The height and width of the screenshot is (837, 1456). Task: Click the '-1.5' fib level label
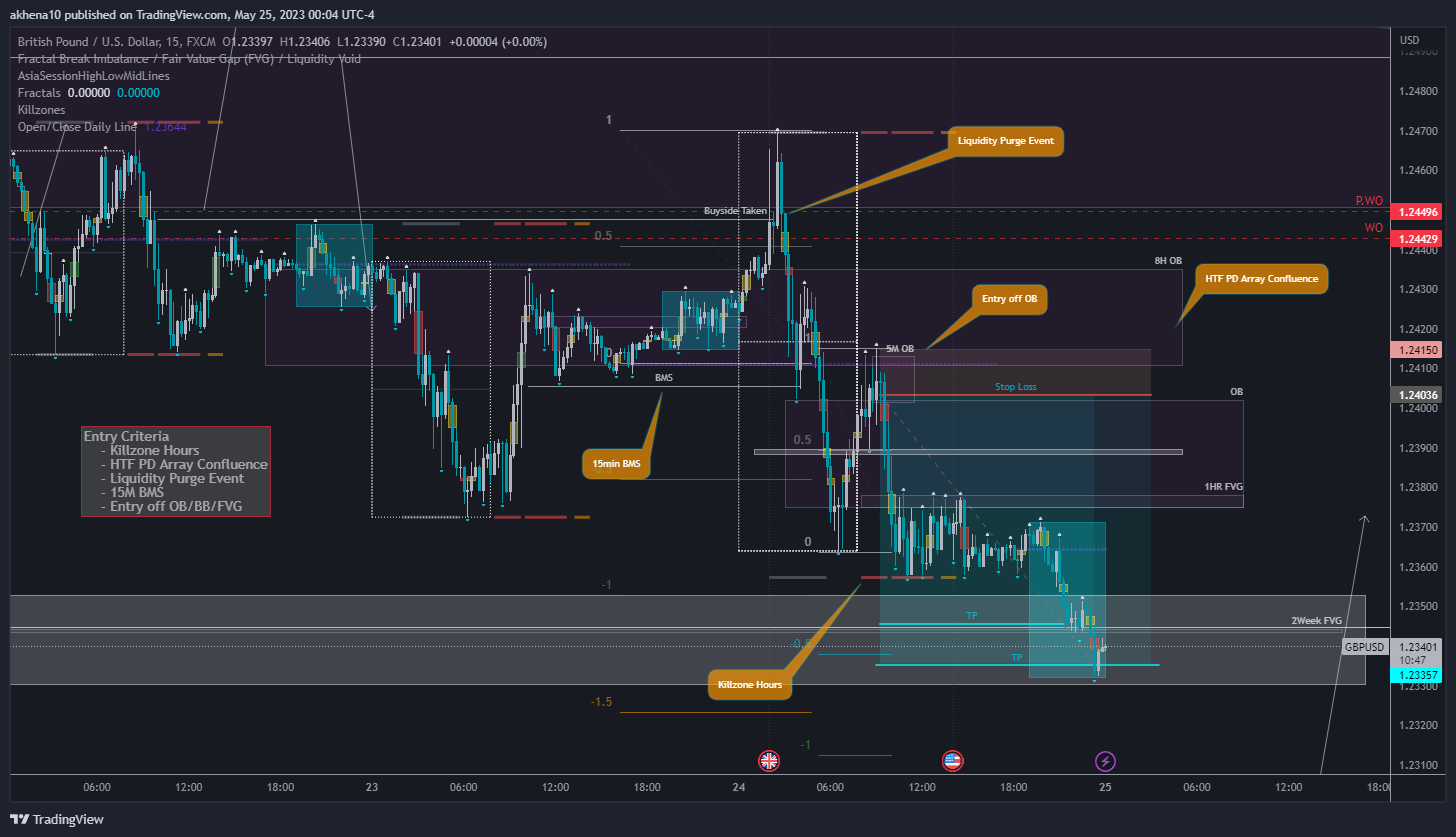click(x=601, y=702)
